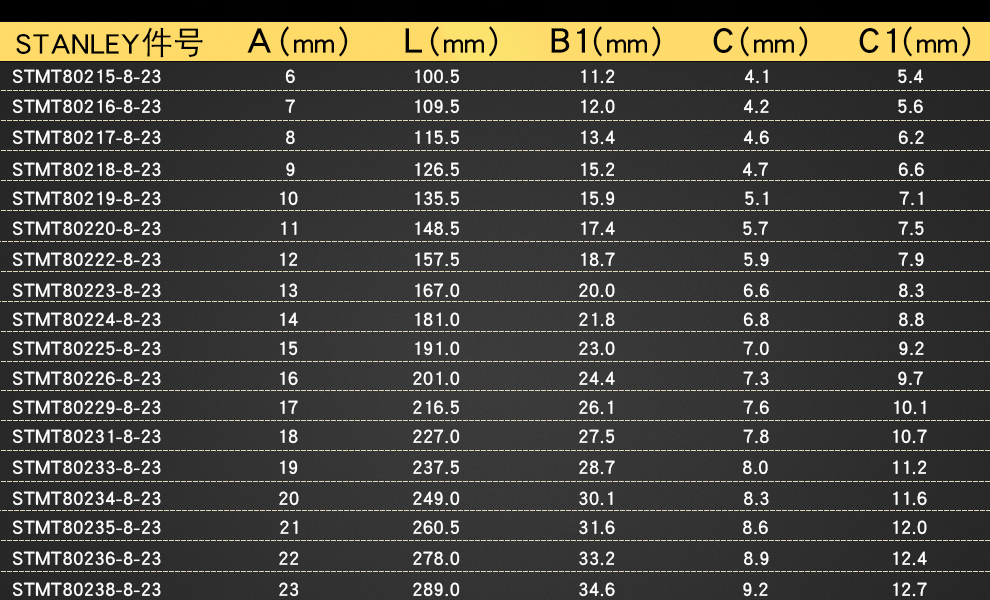Click L value 167.0
The height and width of the screenshot is (600, 990).
(x=436, y=291)
